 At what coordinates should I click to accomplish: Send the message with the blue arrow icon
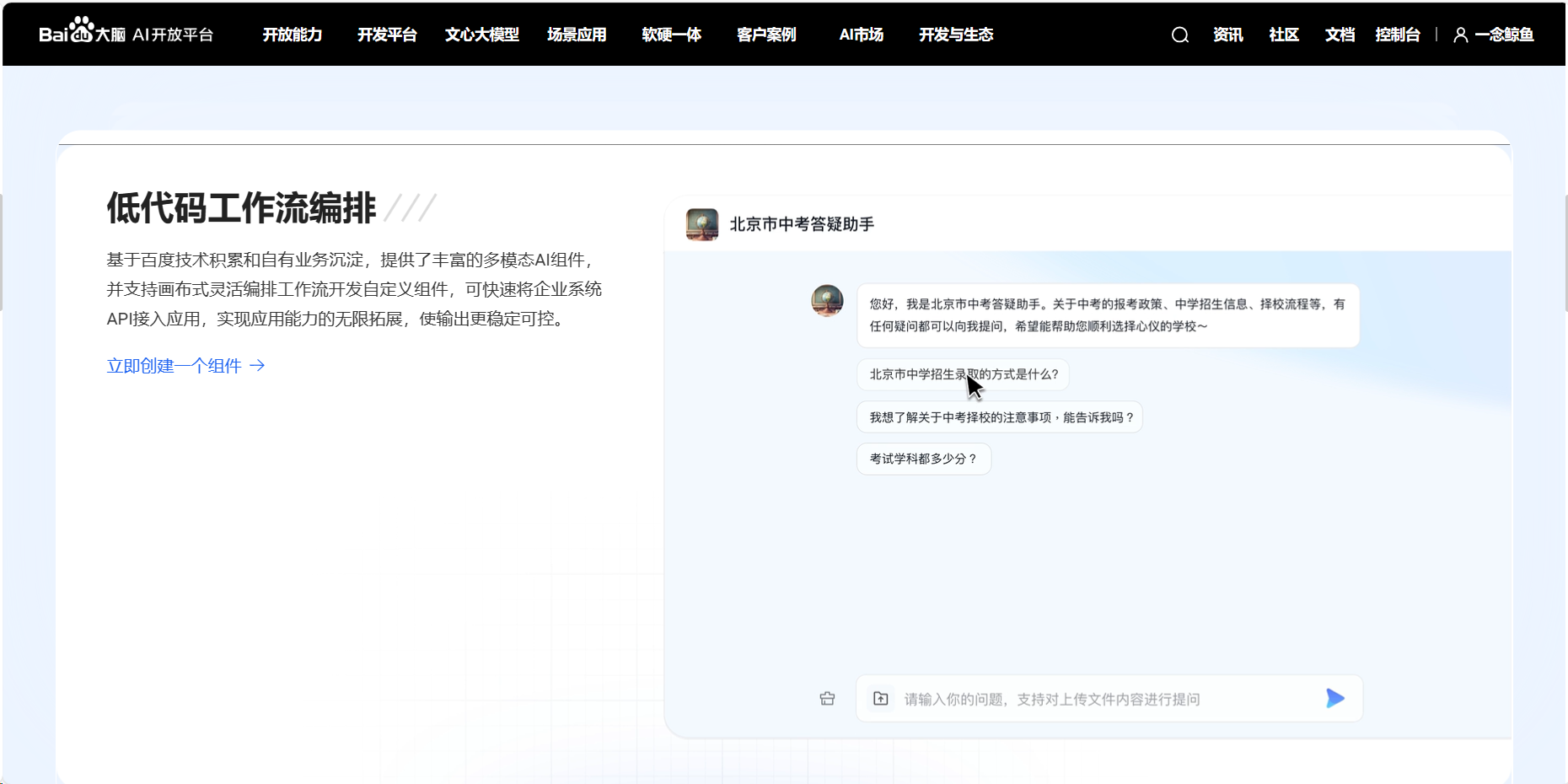1335,698
